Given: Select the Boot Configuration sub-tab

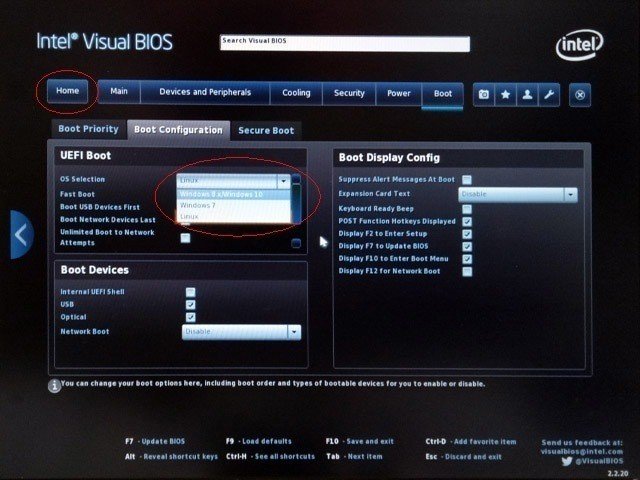Looking at the screenshot, I should pos(178,130).
